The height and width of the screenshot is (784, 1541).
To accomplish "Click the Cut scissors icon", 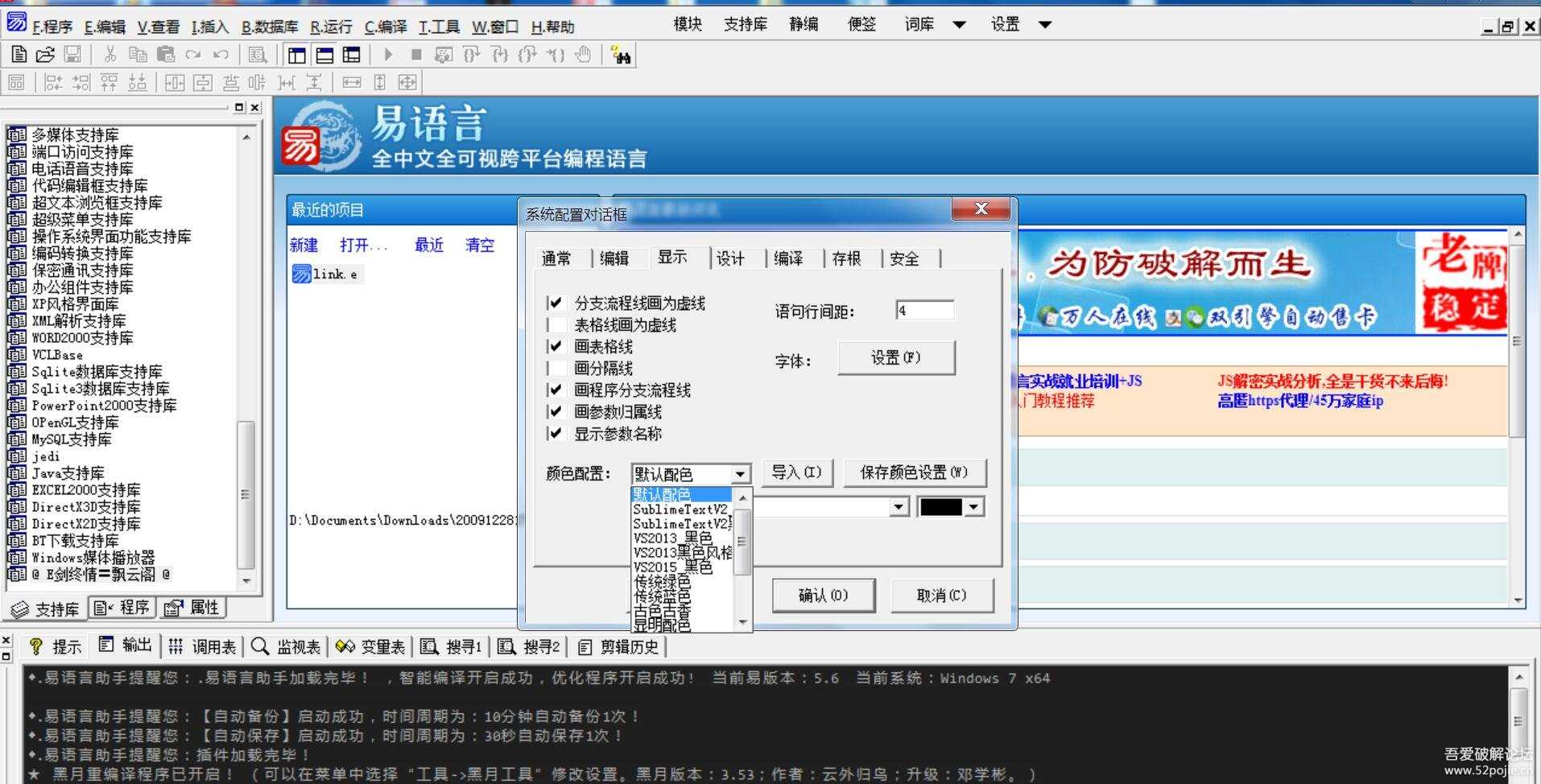I will coord(110,55).
